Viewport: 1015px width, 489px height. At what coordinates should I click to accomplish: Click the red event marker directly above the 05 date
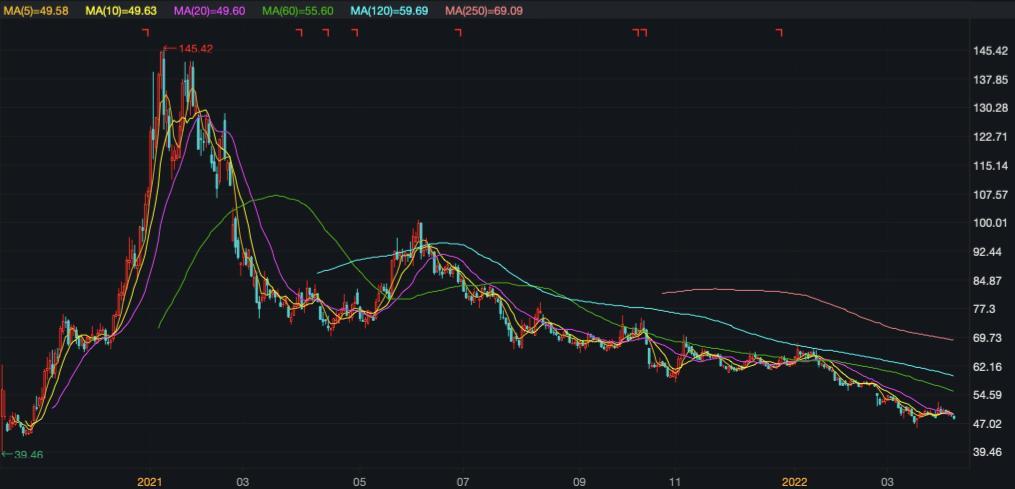[x=354, y=32]
